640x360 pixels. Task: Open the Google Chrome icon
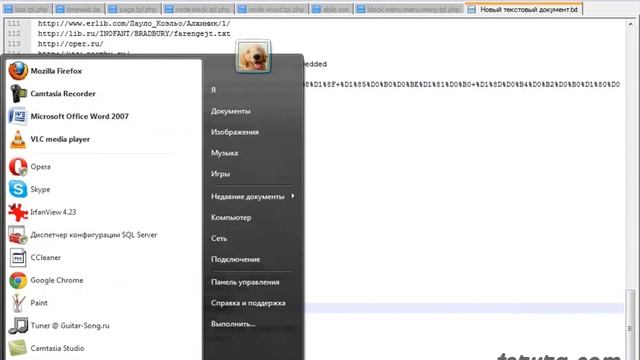pos(18,280)
